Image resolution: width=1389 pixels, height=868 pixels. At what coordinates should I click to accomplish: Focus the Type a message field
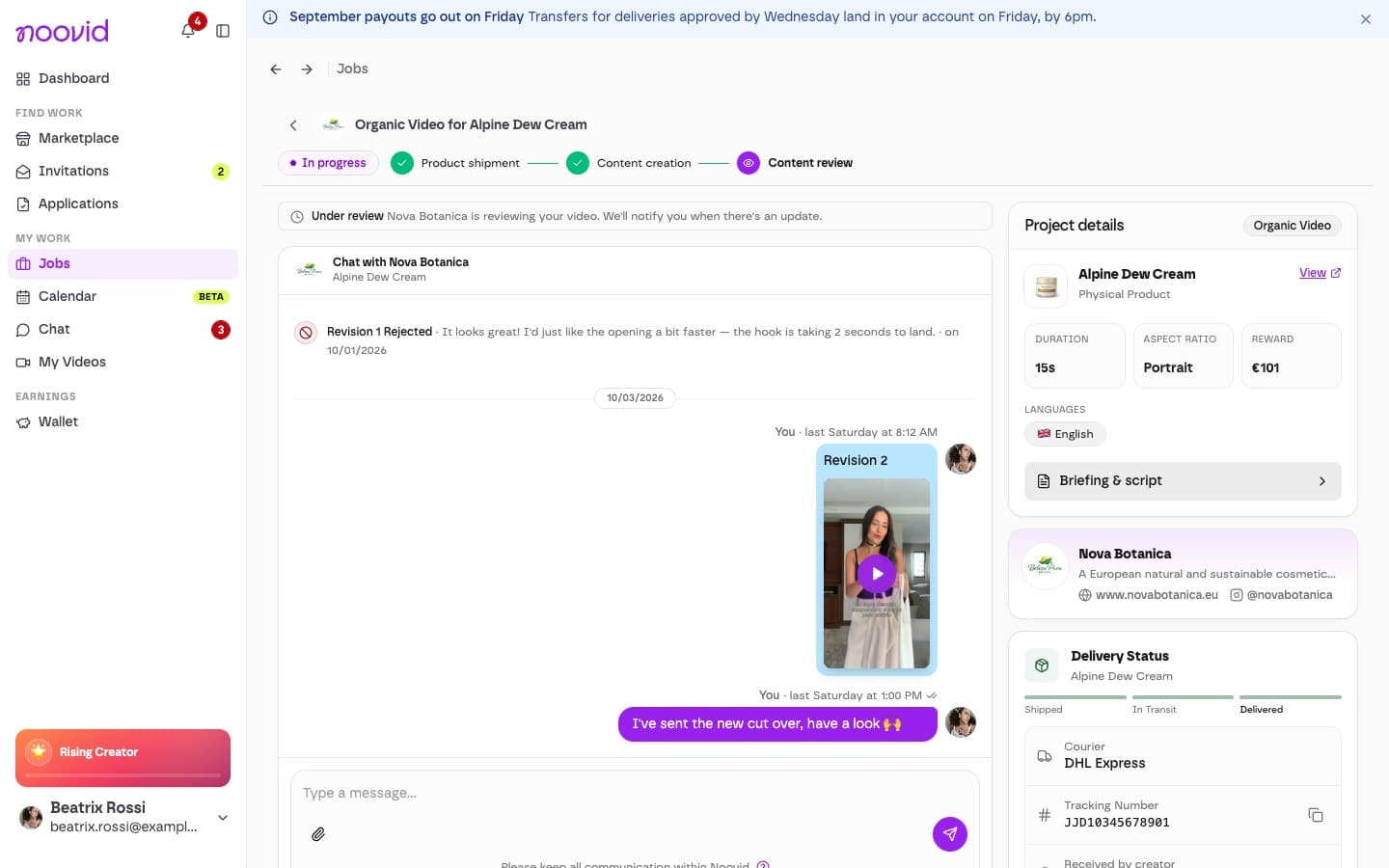coord(635,793)
